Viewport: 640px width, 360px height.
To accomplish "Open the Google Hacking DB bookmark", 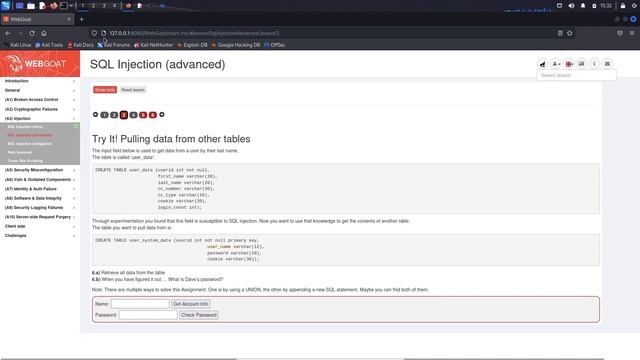I will coord(236,45).
